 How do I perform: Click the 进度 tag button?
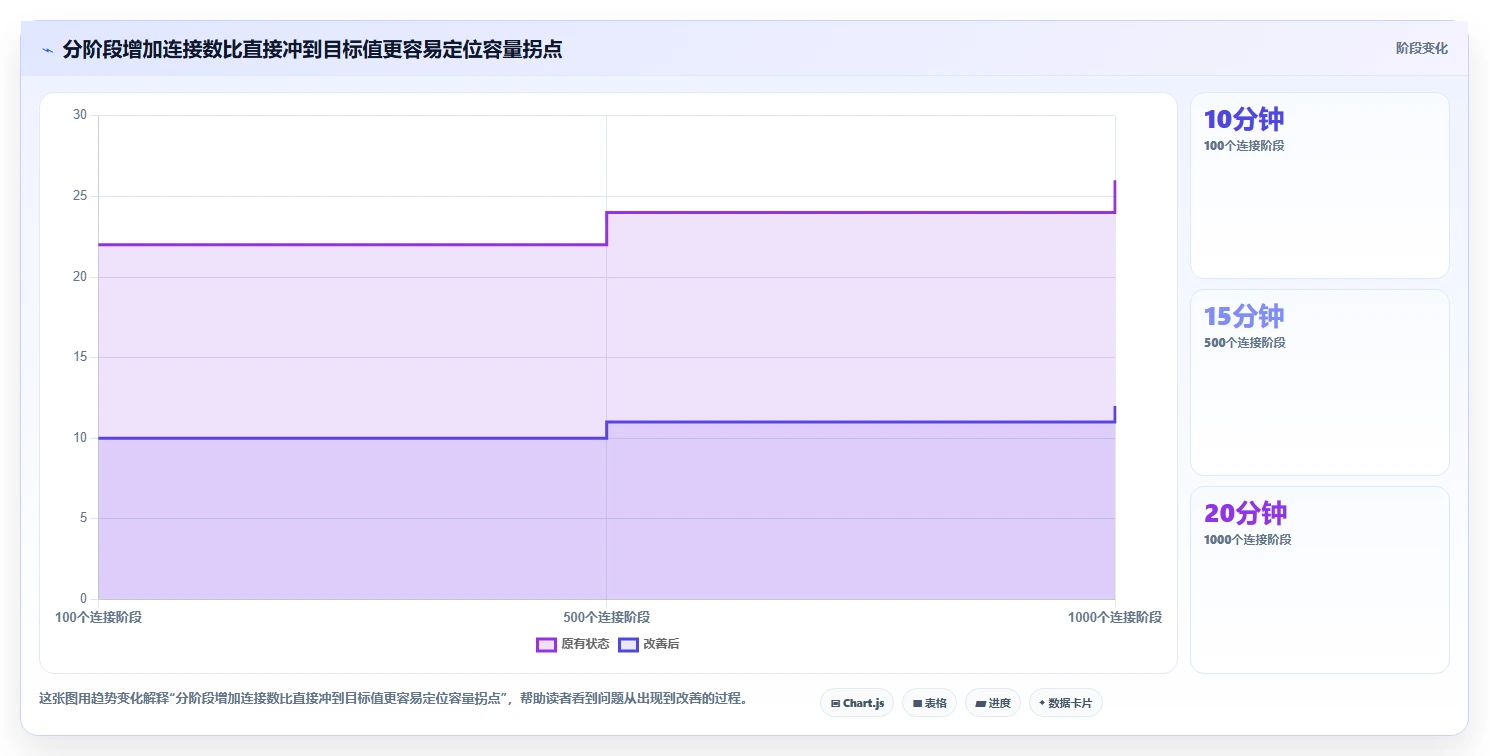(x=993, y=703)
